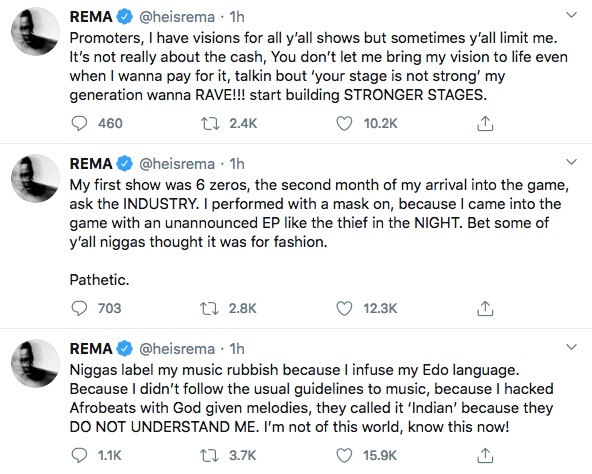Retweet the tweet with 3.7K retweets
This screenshot has height=474, width=592.
point(210,455)
